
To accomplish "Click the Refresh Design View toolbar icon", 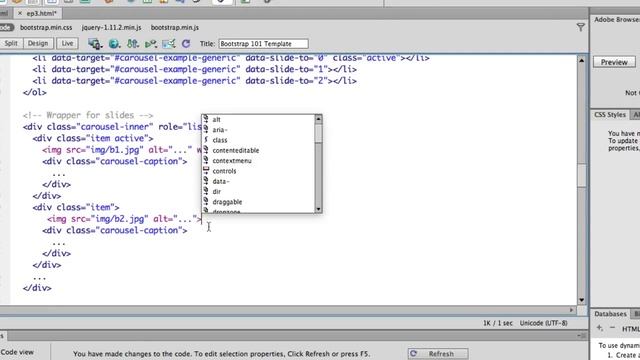I will tap(186, 44).
